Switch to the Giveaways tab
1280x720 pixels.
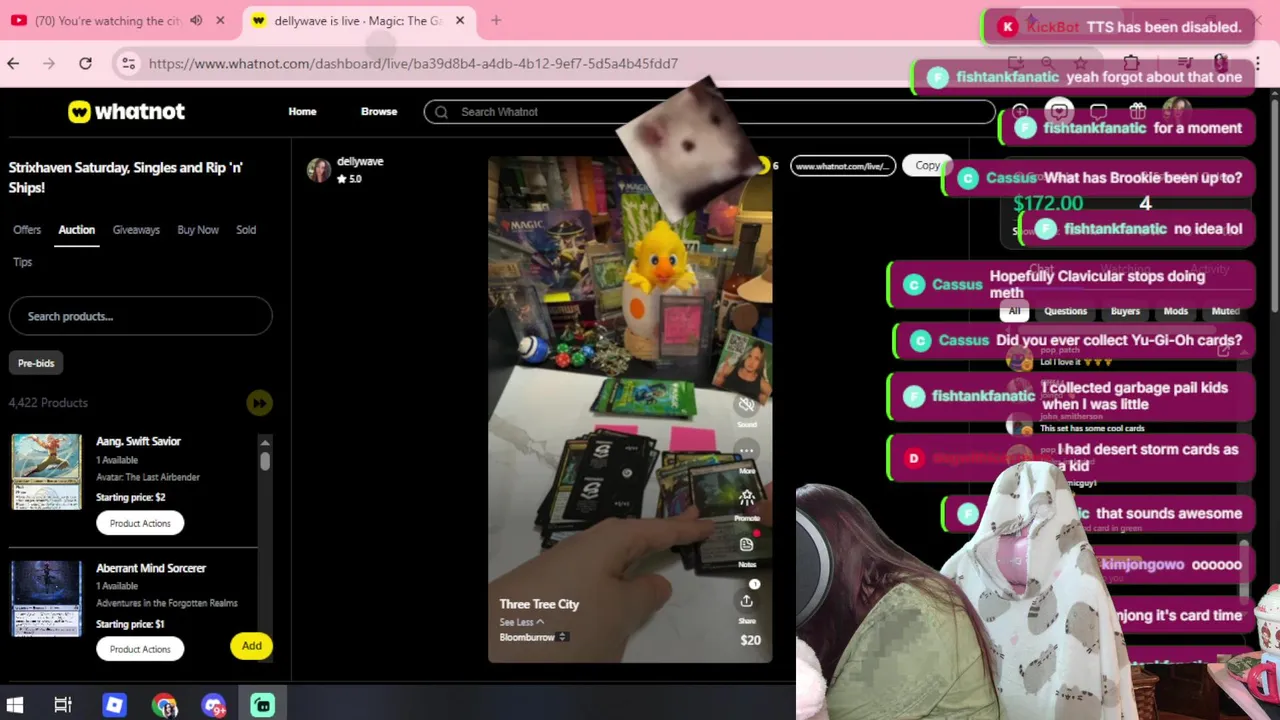coord(136,230)
